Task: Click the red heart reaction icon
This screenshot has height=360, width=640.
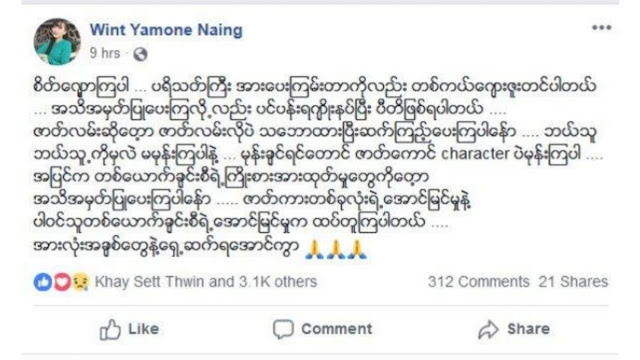Action: (62, 282)
